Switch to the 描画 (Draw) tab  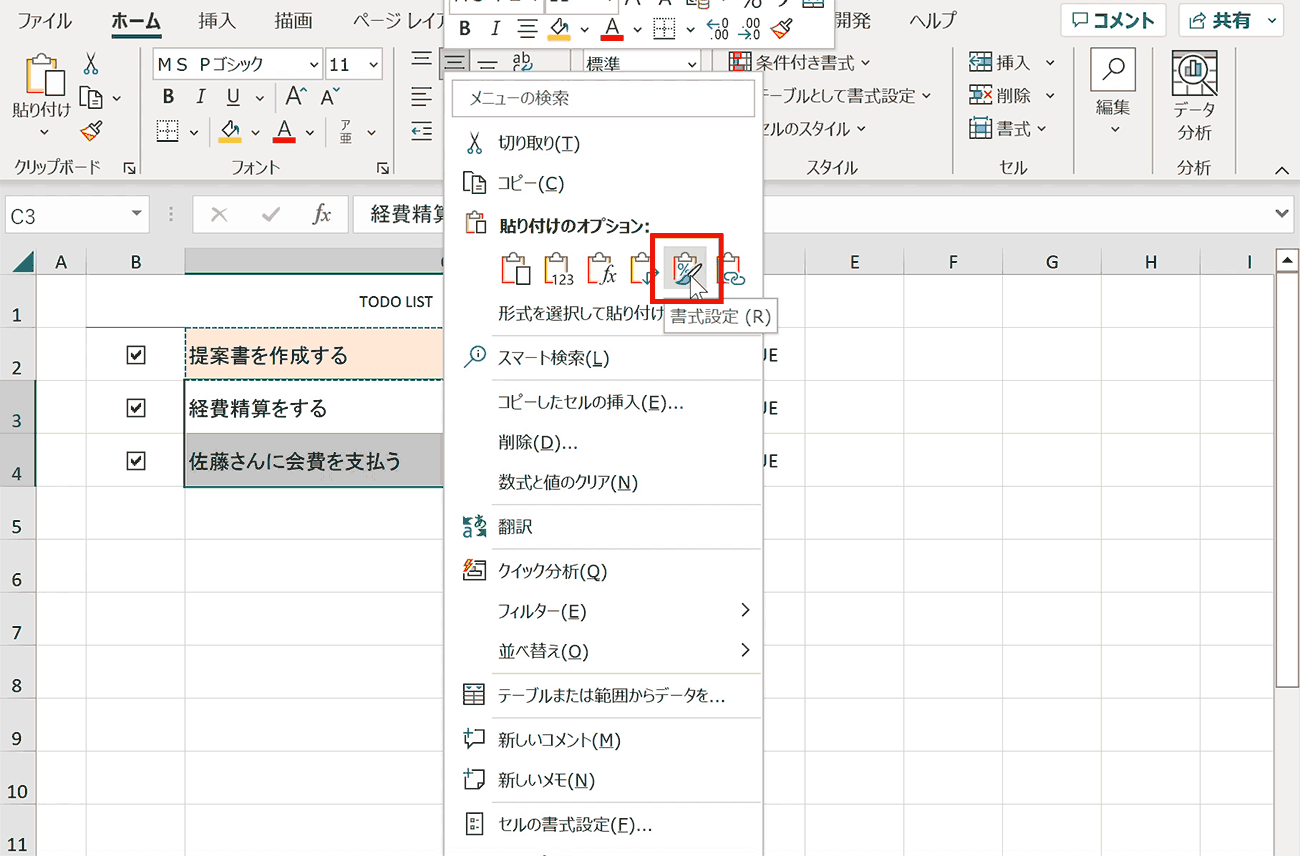[293, 20]
